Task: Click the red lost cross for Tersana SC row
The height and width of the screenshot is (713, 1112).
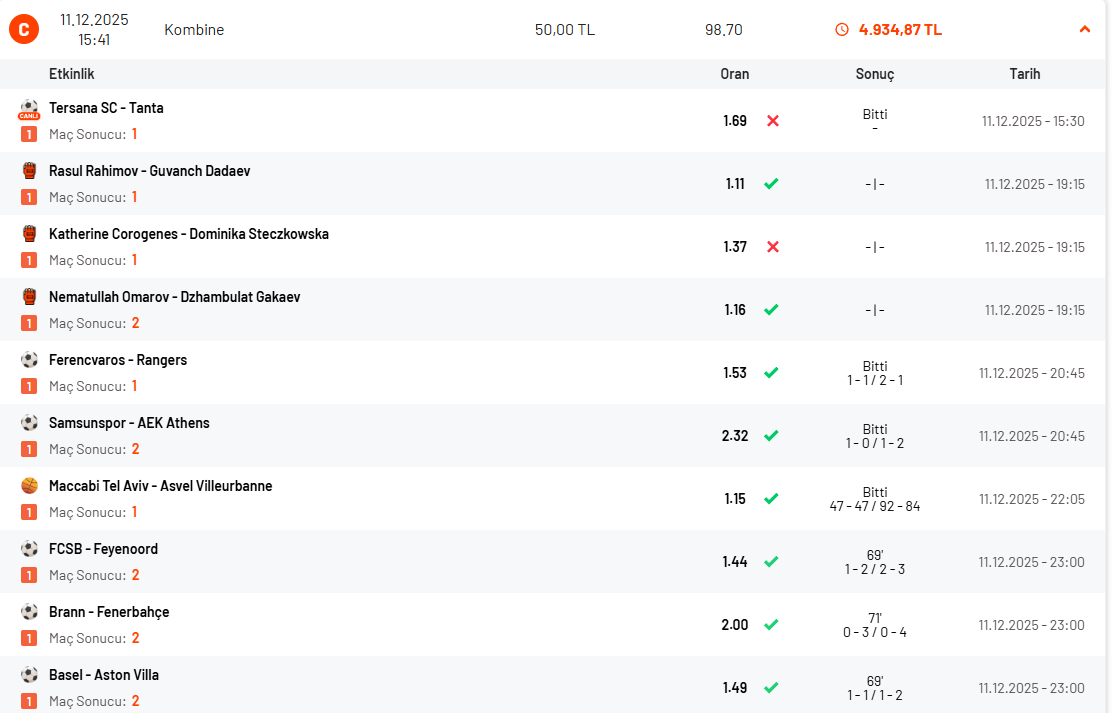Action: tap(773, 121)
